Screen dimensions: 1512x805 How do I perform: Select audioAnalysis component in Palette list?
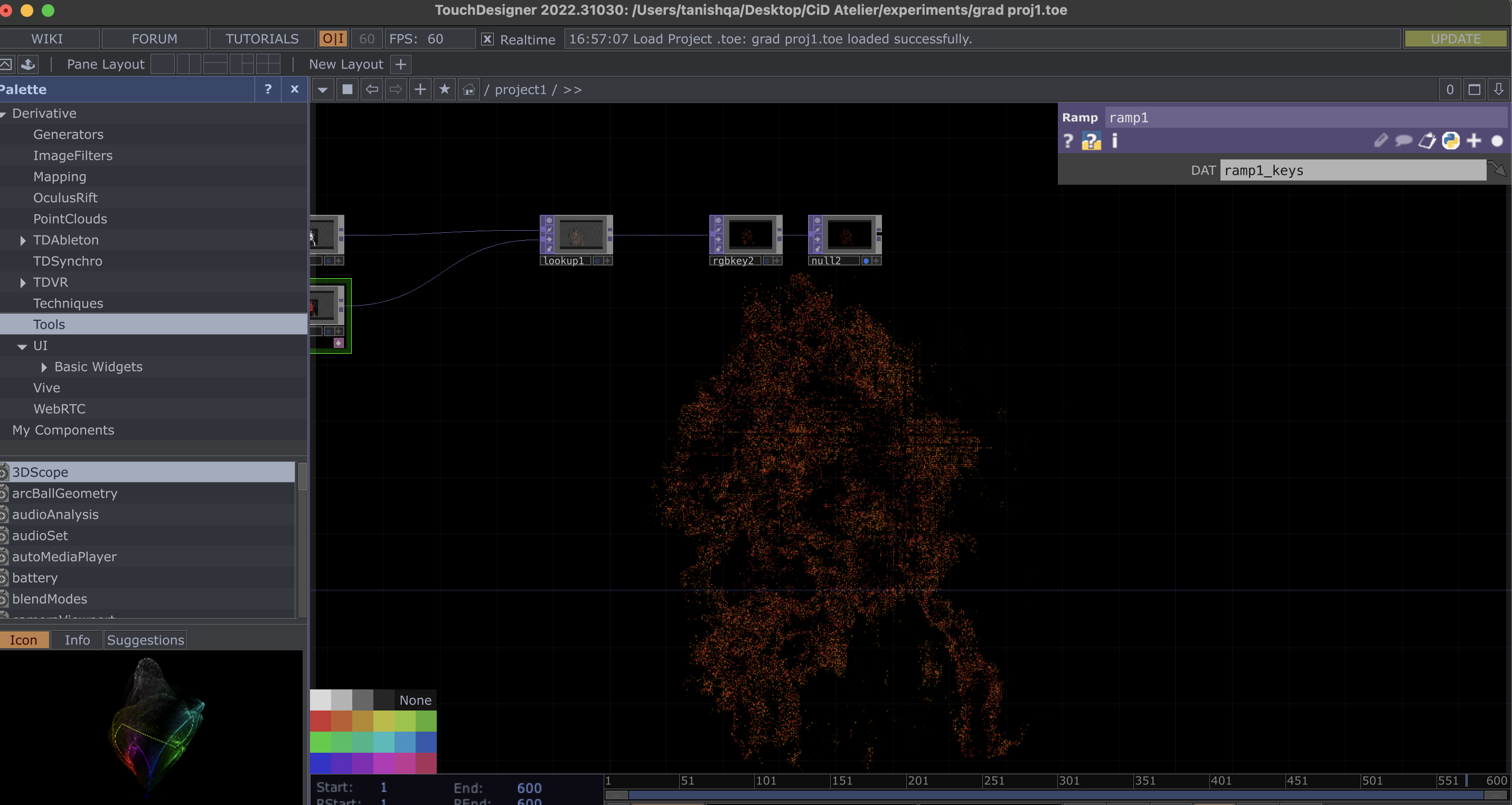click(147, 515)
